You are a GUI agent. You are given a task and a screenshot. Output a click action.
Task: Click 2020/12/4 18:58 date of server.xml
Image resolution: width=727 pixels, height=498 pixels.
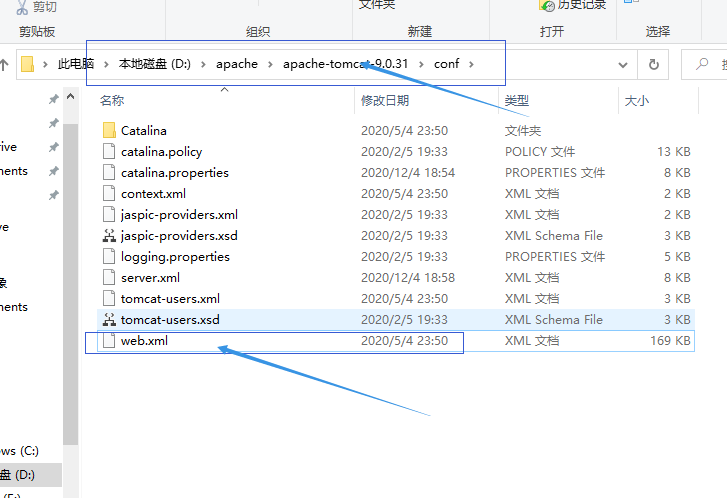408,278
